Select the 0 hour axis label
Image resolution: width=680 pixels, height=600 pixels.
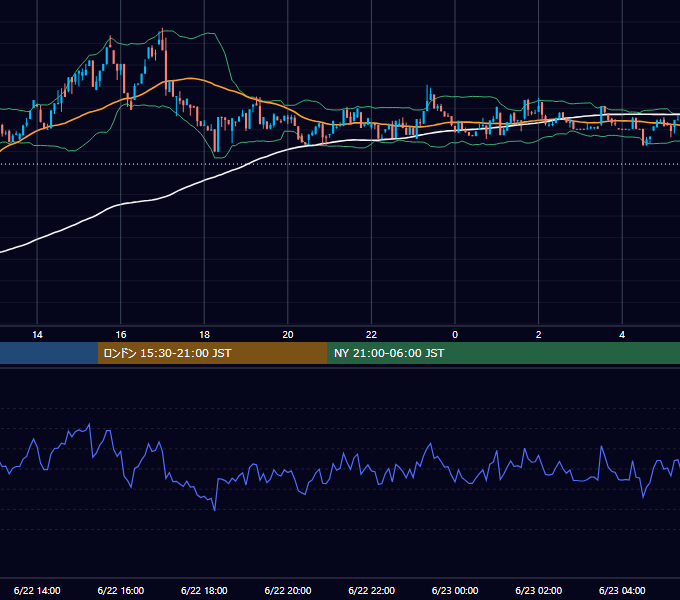pyautogui.click(x=455, y=335)
